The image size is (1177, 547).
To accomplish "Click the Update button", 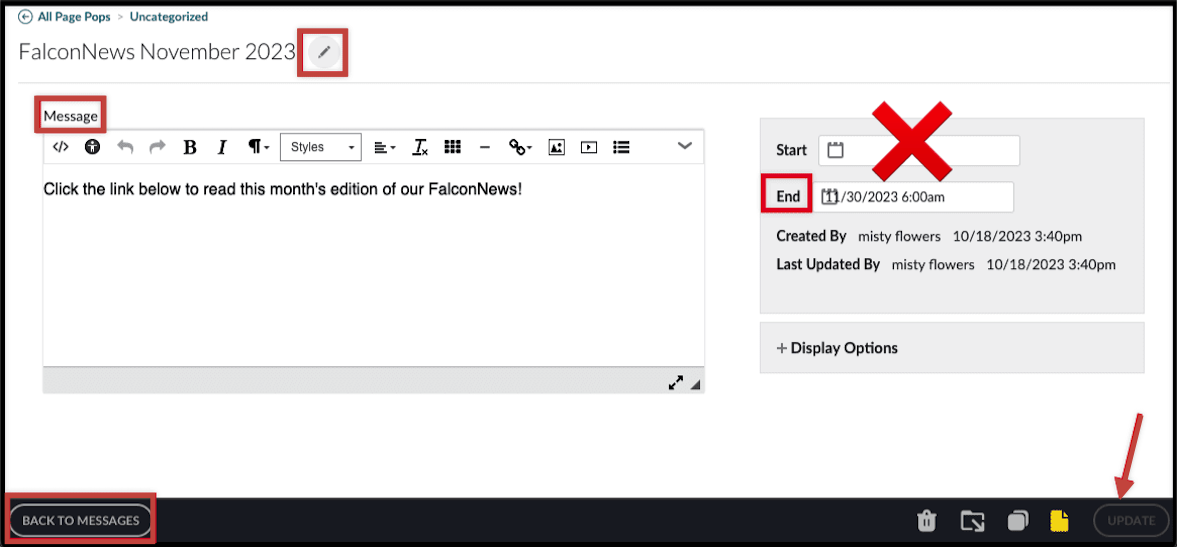I will point(1131,520).
